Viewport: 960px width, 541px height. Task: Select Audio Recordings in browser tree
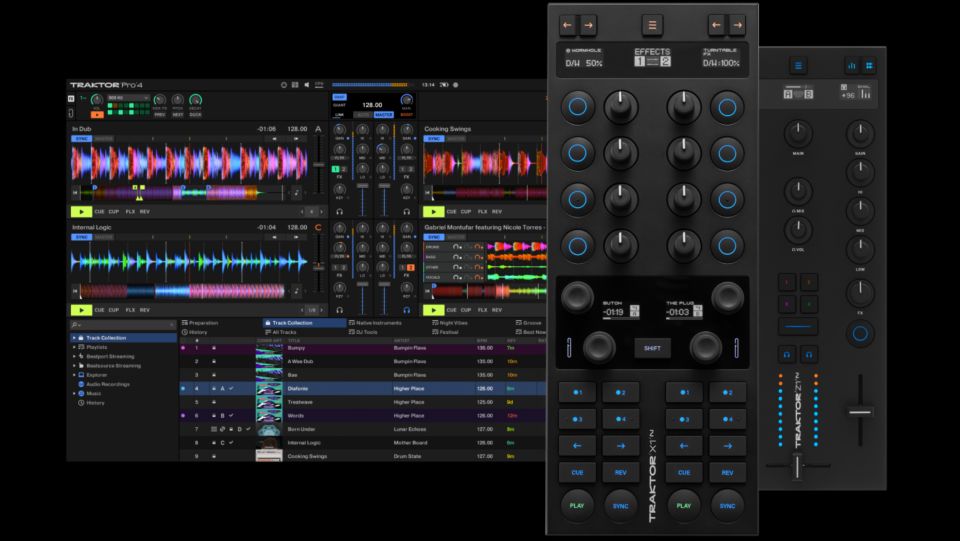pos(108,384)
